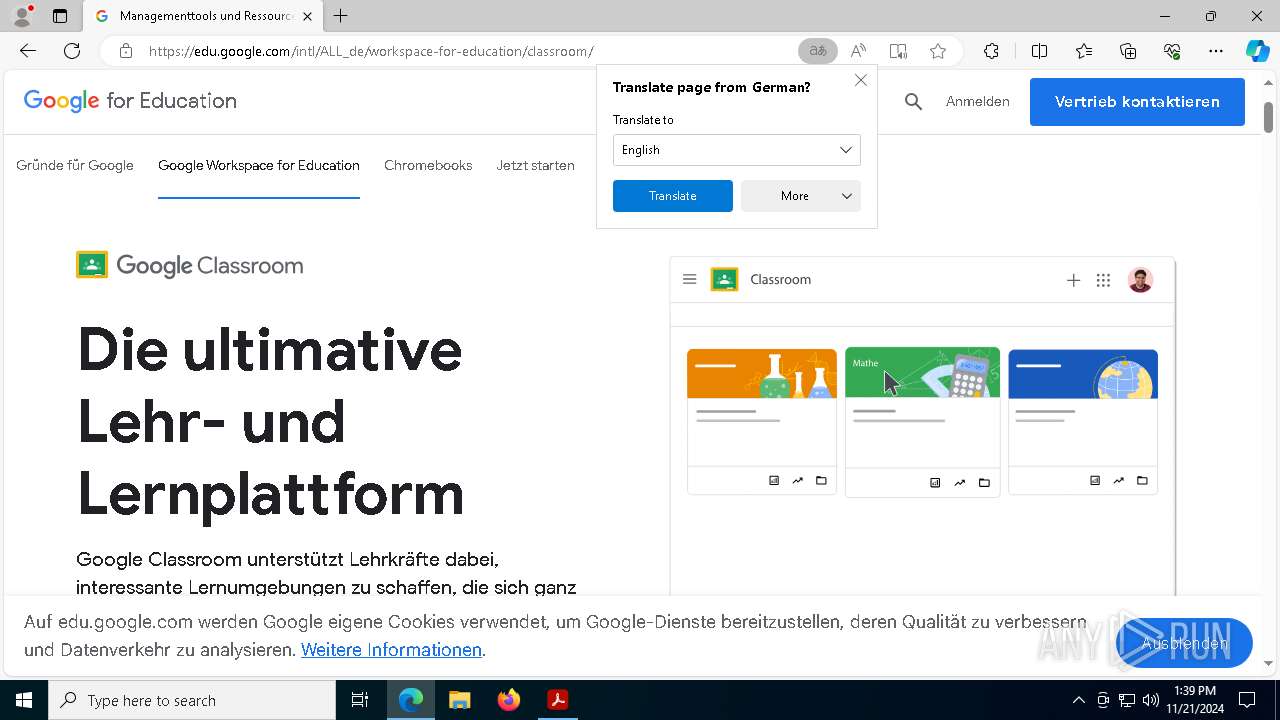Open Google apps grid icon in Classroom
This screenshot has height=720, width=1280.
pyautogui.click(x=1103, y=280)
